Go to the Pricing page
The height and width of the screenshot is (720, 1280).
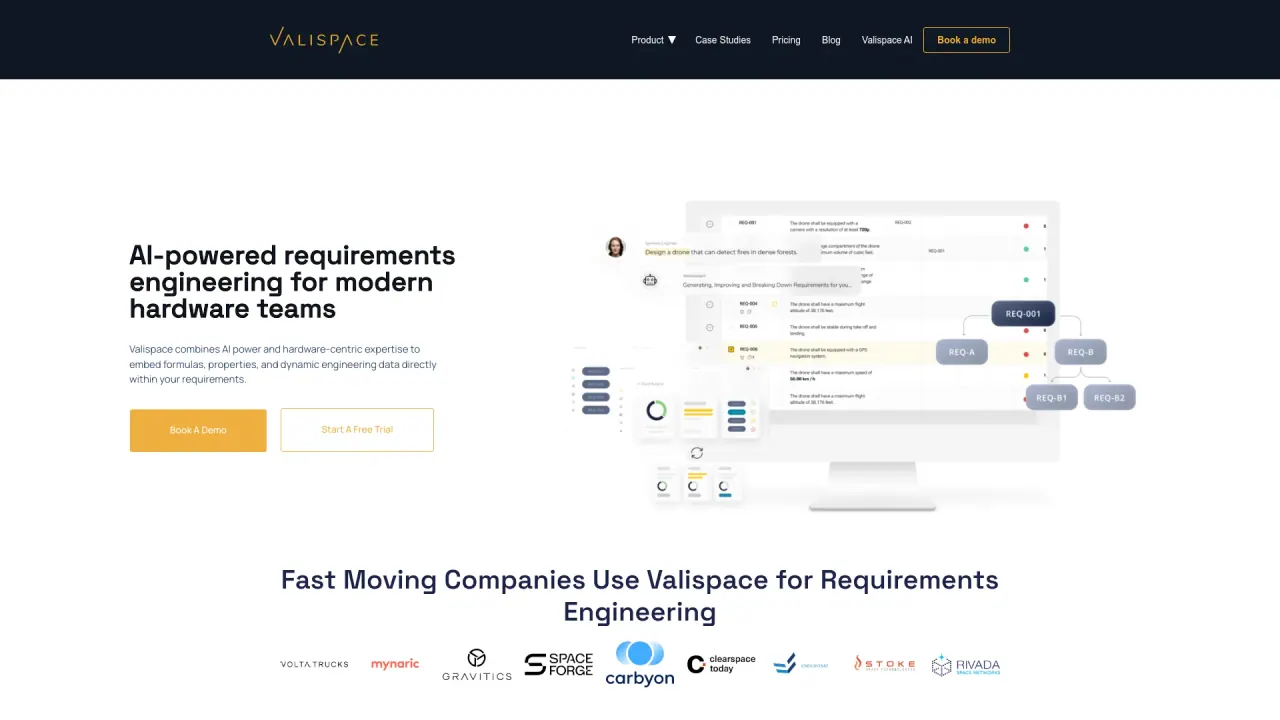coord(786,40)
